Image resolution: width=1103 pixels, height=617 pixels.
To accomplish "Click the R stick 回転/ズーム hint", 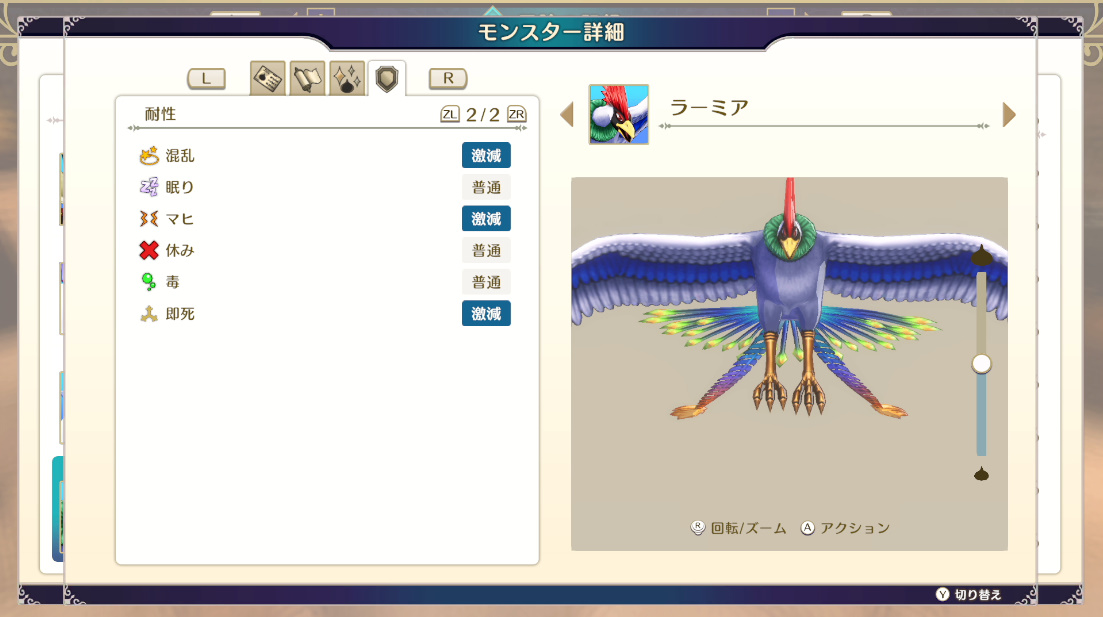I will pyautogui.click(x=739, y=528).
